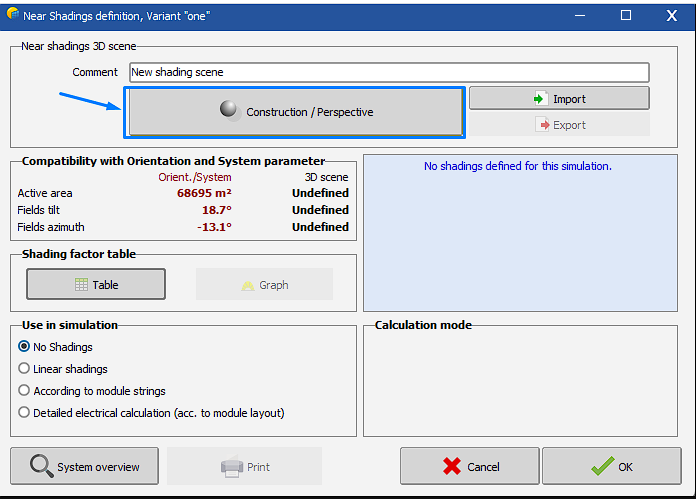This screenshot has width=696, height=499.
Task: Close the Near Shadings definition window
Action: [x=672, y=15]
